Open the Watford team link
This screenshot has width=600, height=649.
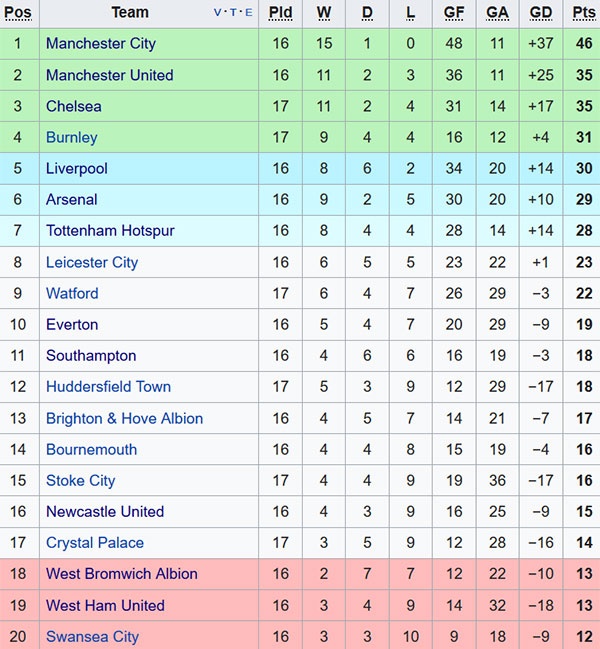pyautogui.click(x=72, y=293)
